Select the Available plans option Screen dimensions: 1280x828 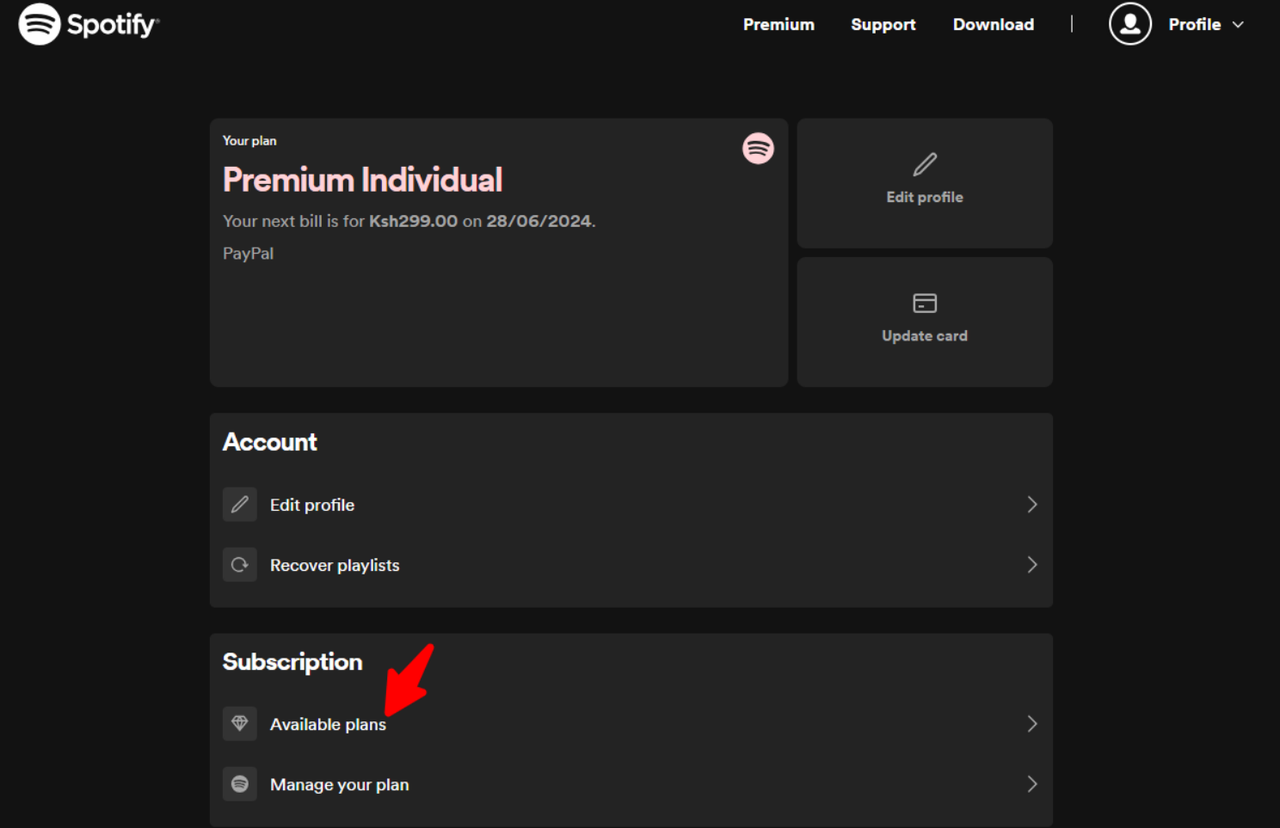tap(328, 723)
